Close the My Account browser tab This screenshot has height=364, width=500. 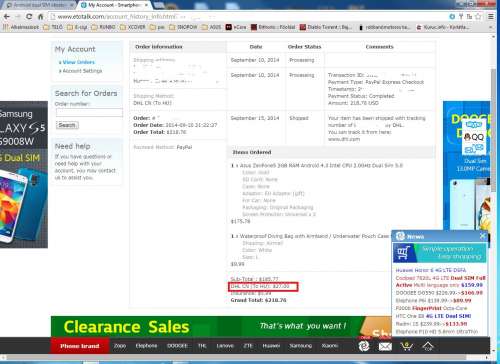tap(146, 5)
